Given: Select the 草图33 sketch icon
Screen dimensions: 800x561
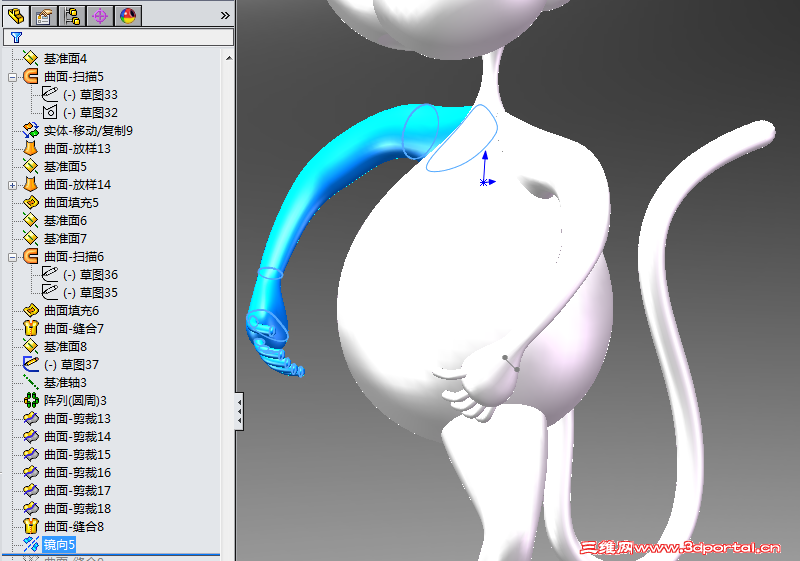Looking at the screenshot, I should point(49,94).
